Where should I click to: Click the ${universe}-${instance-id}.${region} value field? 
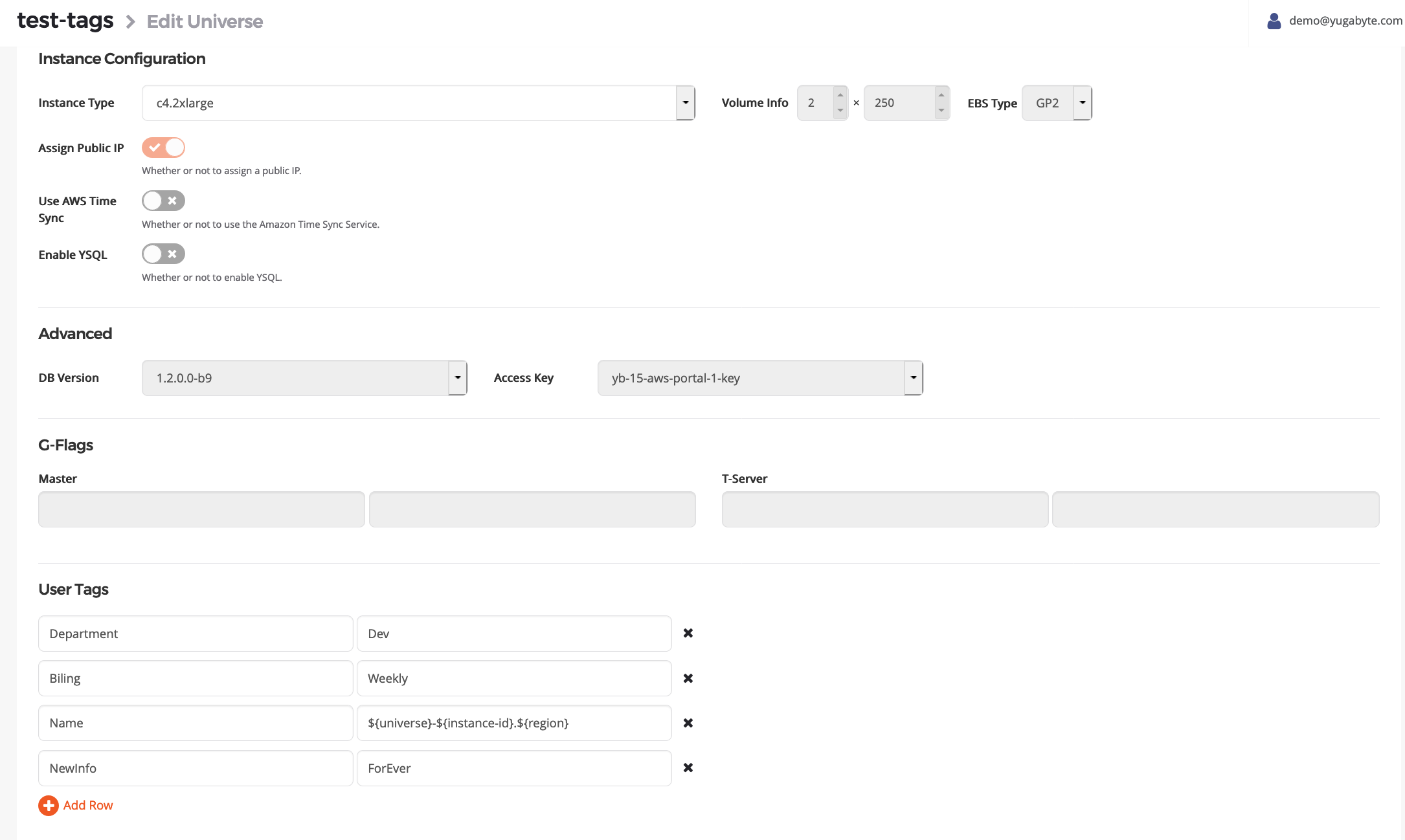(514, 723)
